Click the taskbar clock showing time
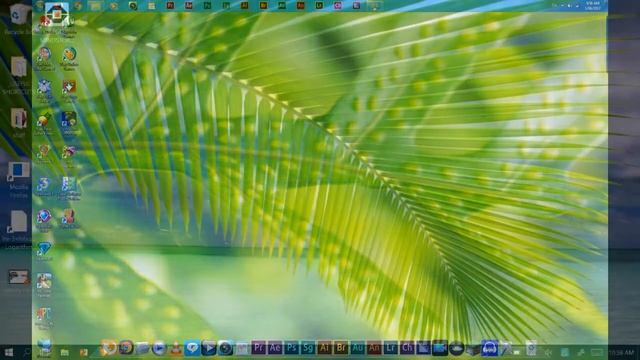The height and width of the screenshot is (360, 640). 622,352
